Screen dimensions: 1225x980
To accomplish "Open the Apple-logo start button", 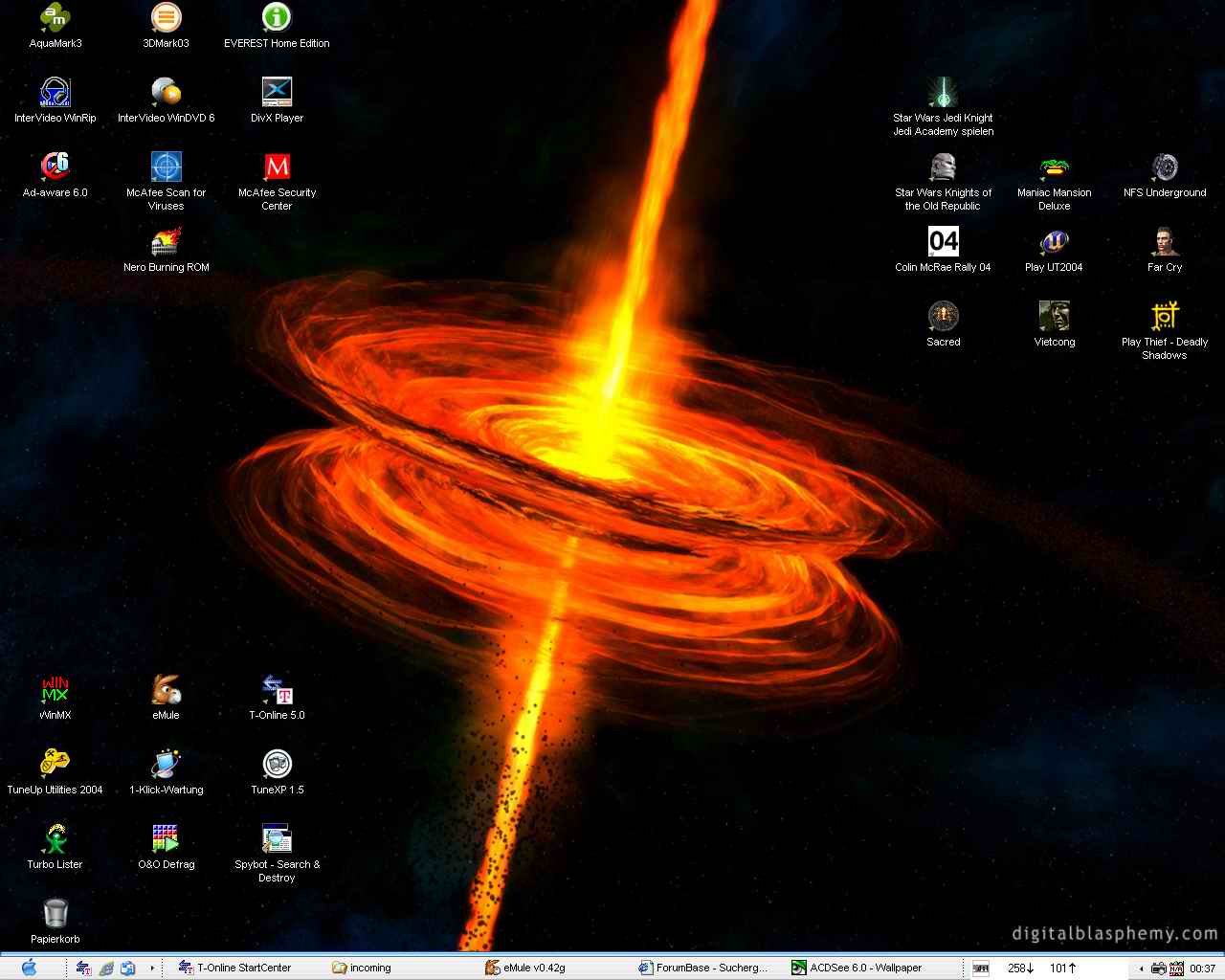I will [29, 968].
